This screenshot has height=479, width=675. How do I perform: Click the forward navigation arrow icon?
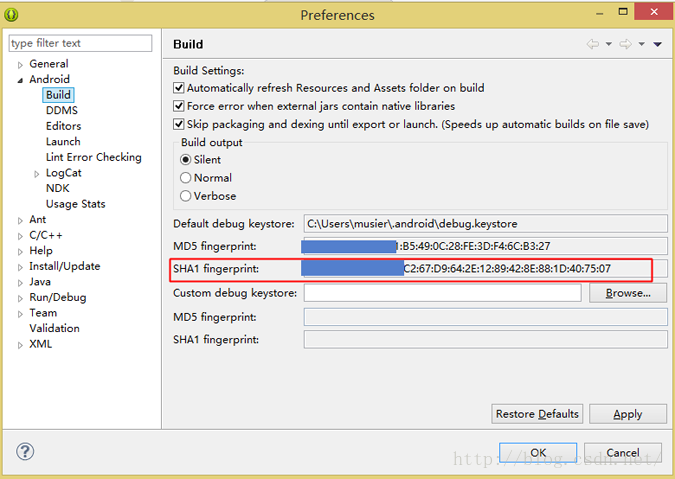[625, 44]
